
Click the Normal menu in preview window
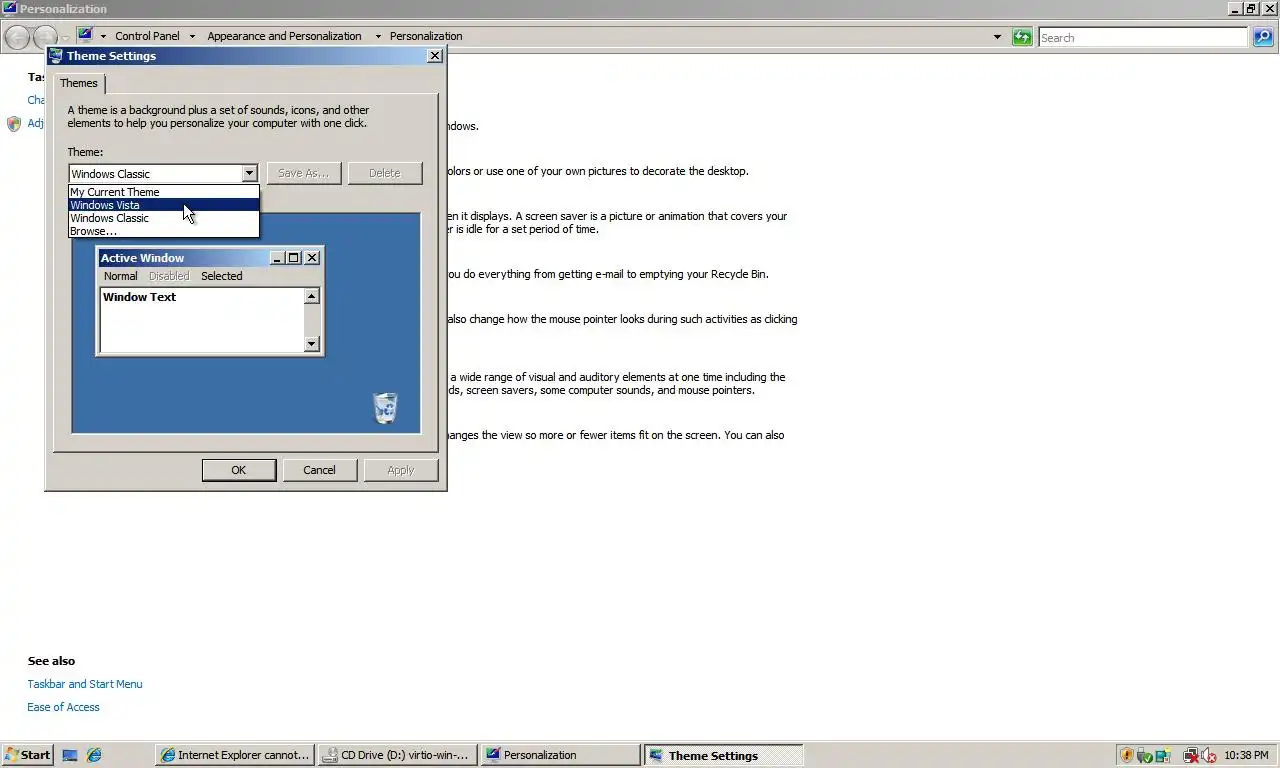(x=121, y=276)
